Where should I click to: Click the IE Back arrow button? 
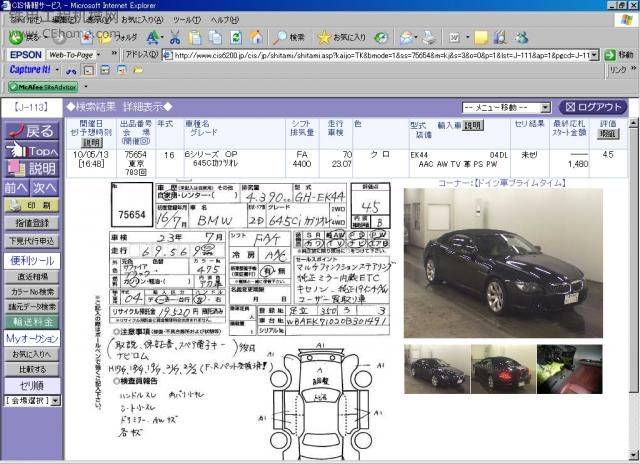[16, 38]
